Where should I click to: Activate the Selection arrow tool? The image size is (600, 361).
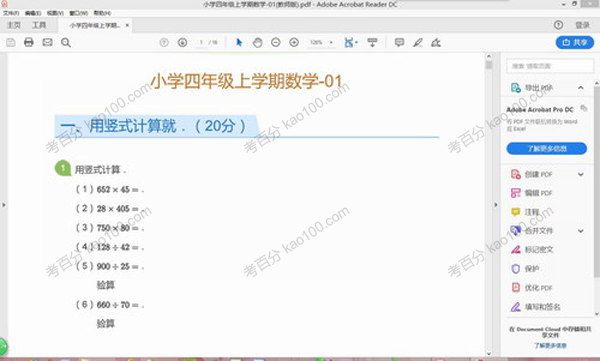click(x=239, y=42)
